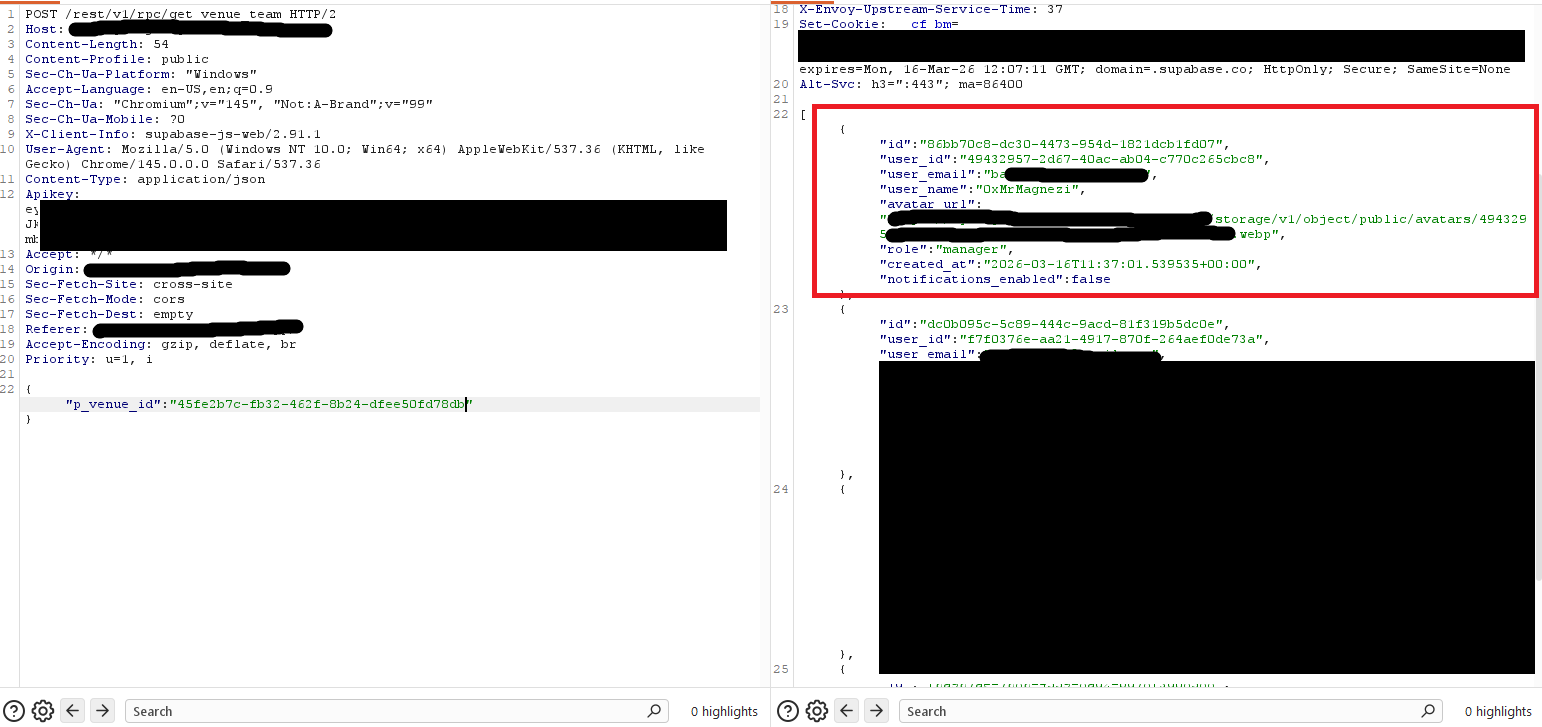Viewport: 1542px width, 727px height.
Task: Go to previous match in the response search
Action: 846,711
